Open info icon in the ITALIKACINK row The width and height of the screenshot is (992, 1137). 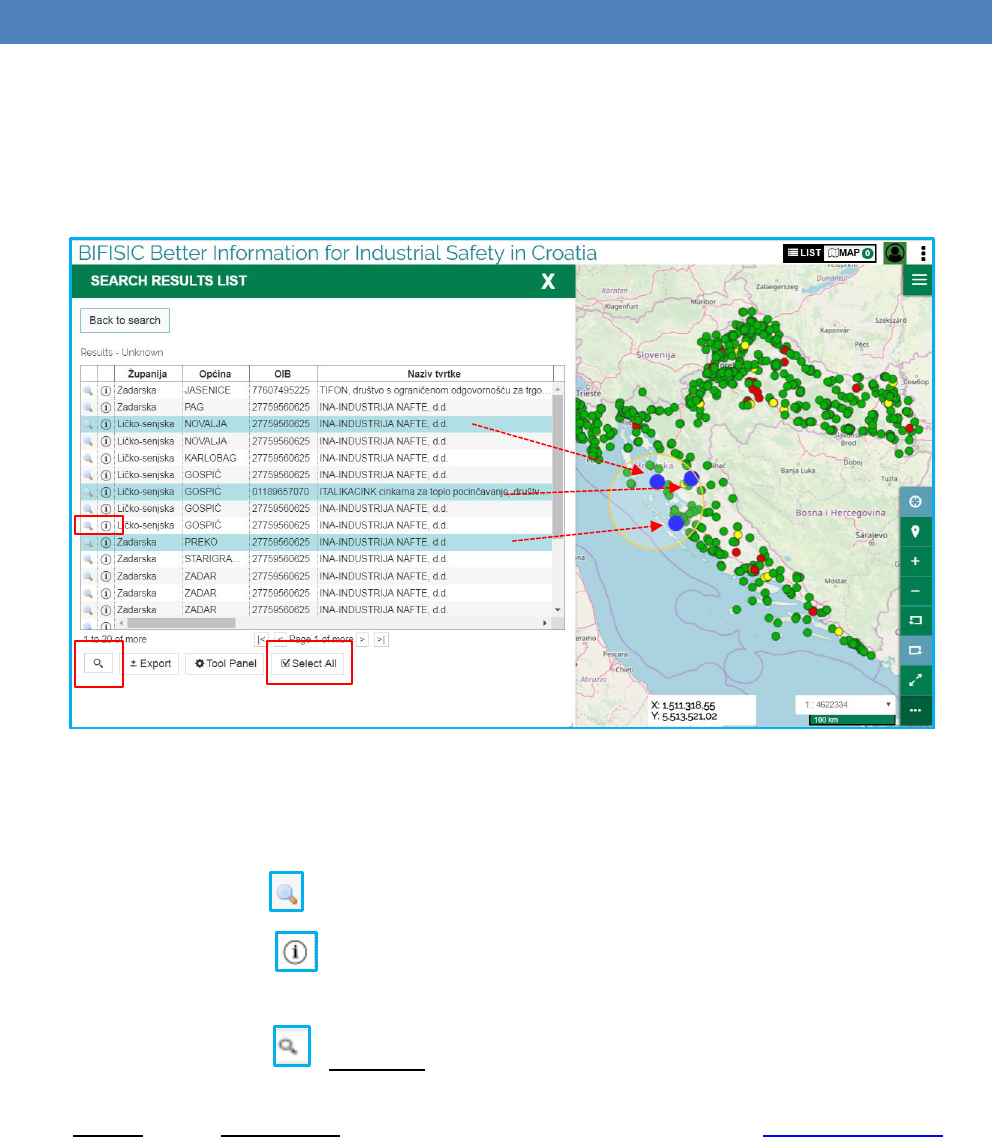click(x=106, y=492)
